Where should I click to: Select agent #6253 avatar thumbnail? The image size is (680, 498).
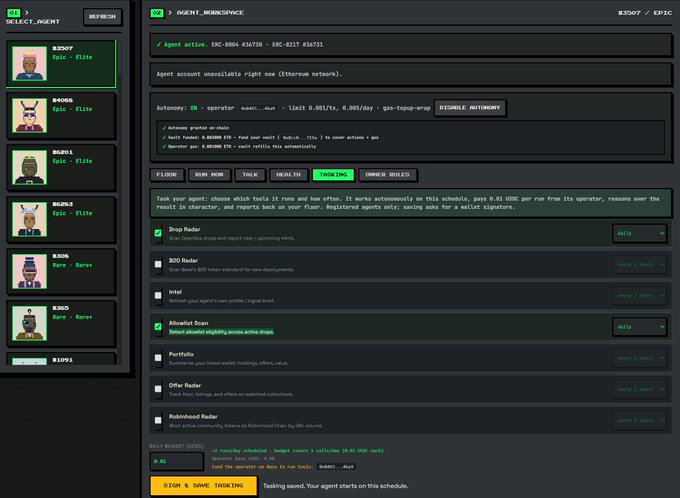29,220
